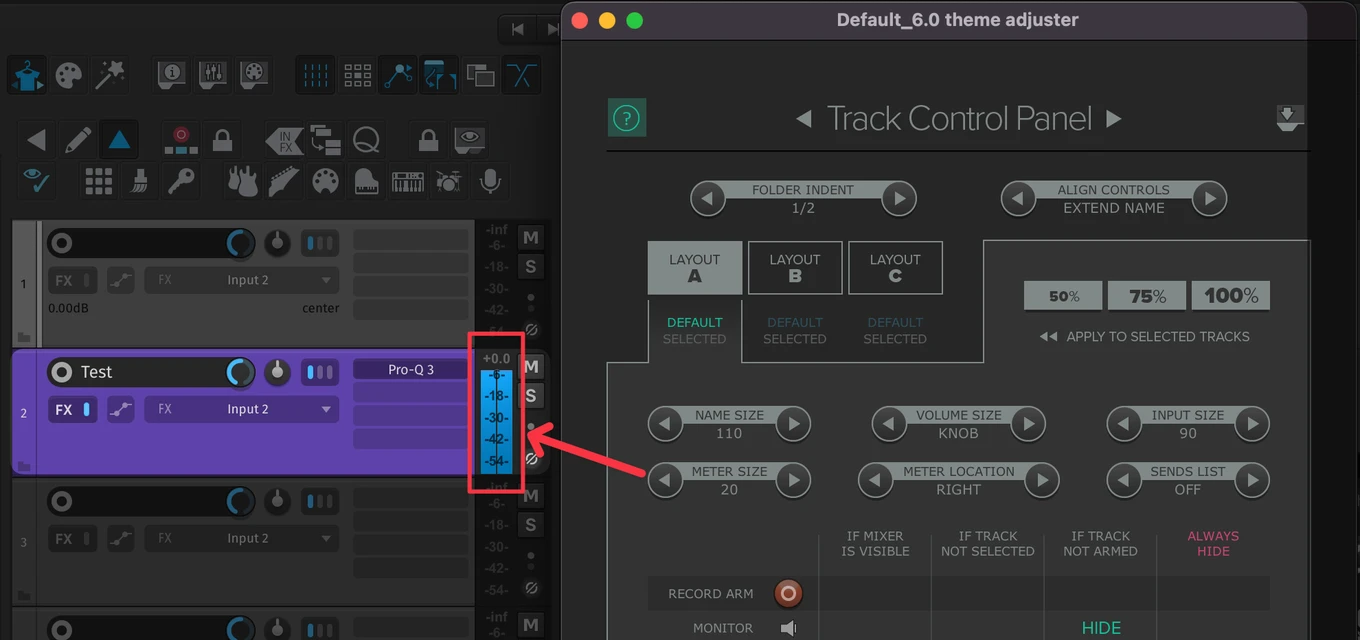1360x640 pixels.
Task: Click the gray left-pointing triangle icon
Action: (x=37, y=140)
